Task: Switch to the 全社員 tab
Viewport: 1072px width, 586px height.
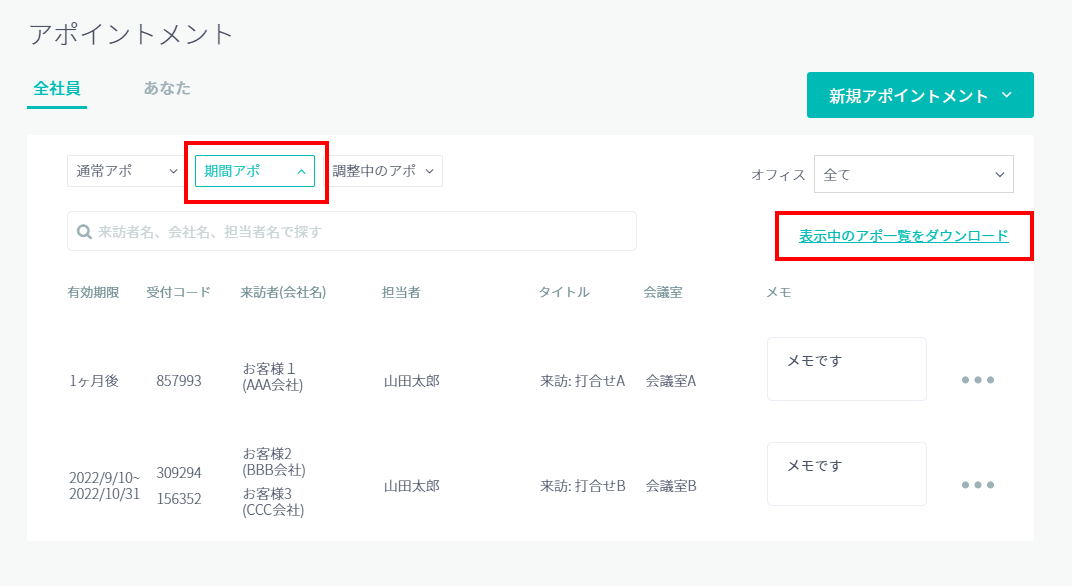Action: 57,89
